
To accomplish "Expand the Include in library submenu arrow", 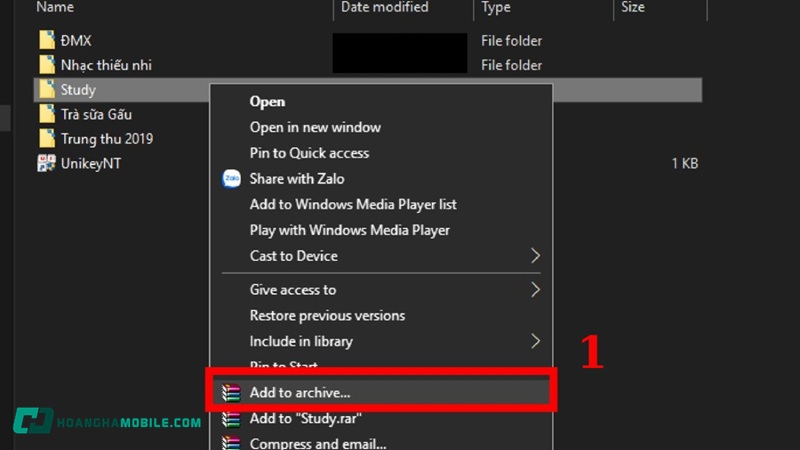I will click(x=535, y=341).
